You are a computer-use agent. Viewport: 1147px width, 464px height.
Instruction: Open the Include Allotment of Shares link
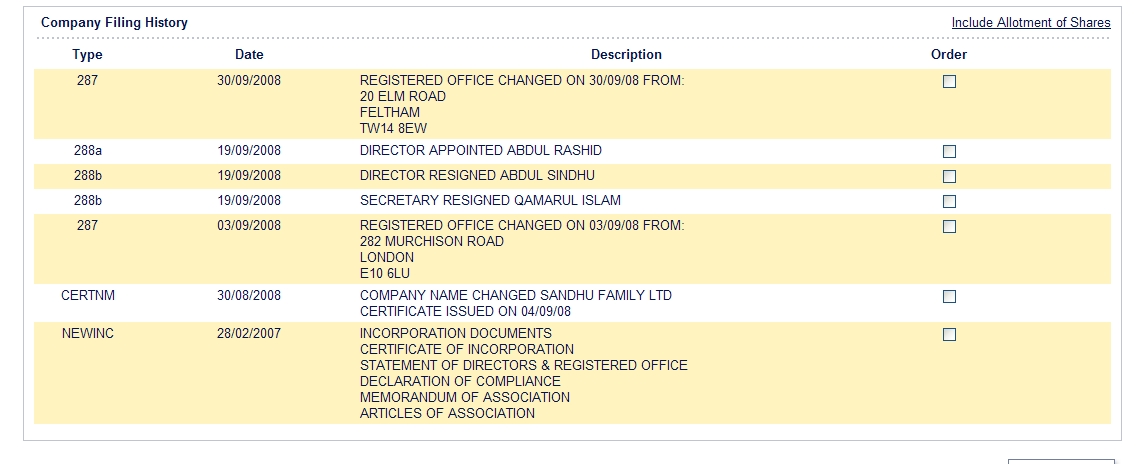tap(1031, 23)
